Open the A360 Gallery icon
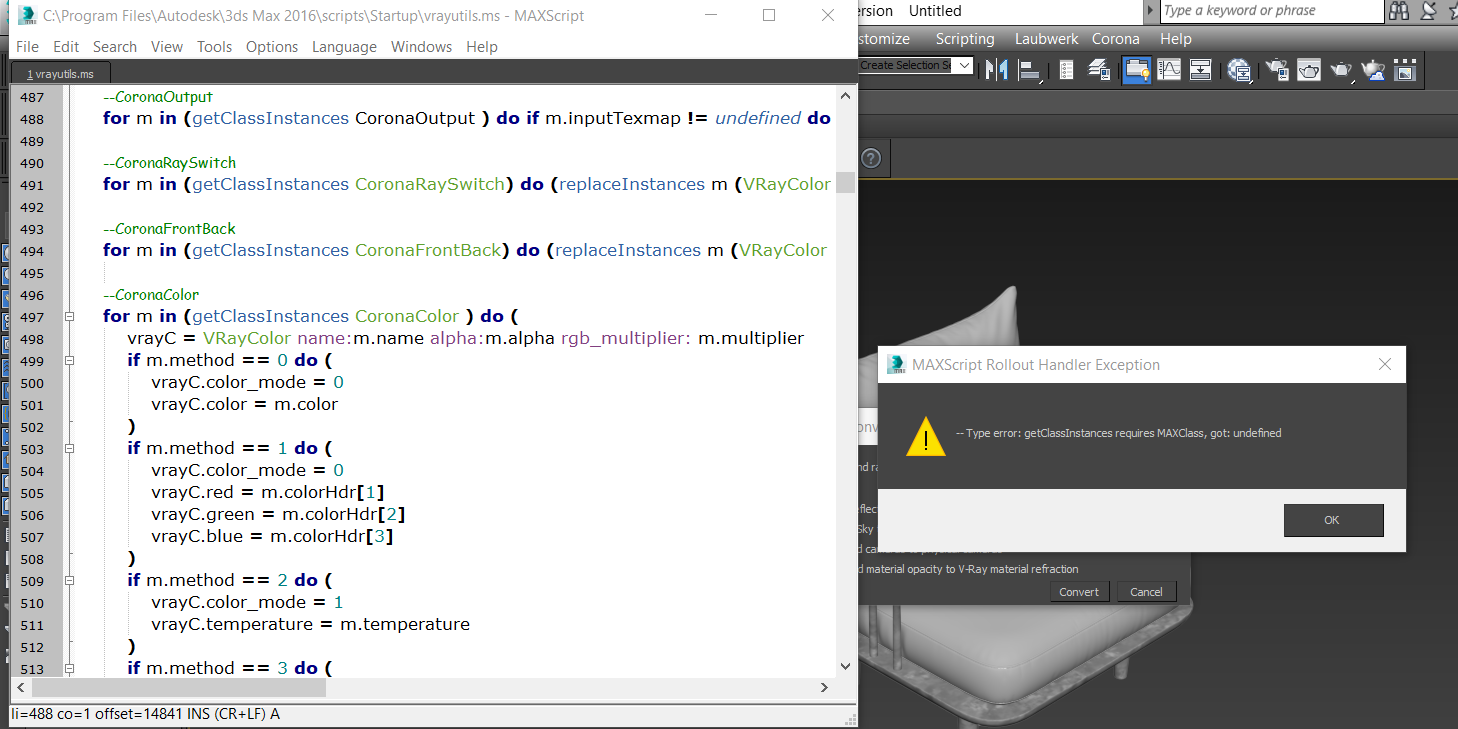 pyautogui.click(x=1405, y=69)
